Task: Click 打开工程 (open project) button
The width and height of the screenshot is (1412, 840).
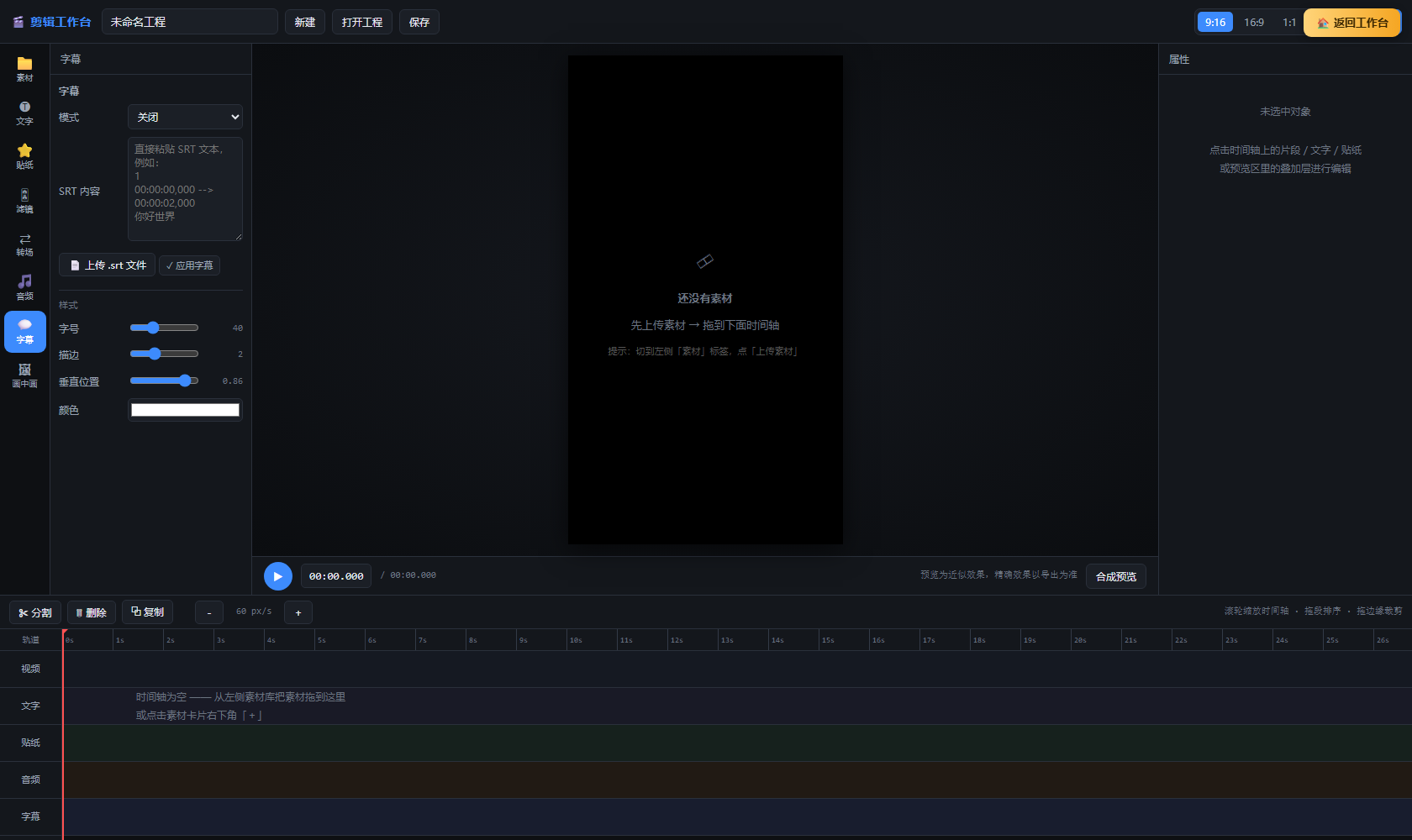Action: [362, 22]
